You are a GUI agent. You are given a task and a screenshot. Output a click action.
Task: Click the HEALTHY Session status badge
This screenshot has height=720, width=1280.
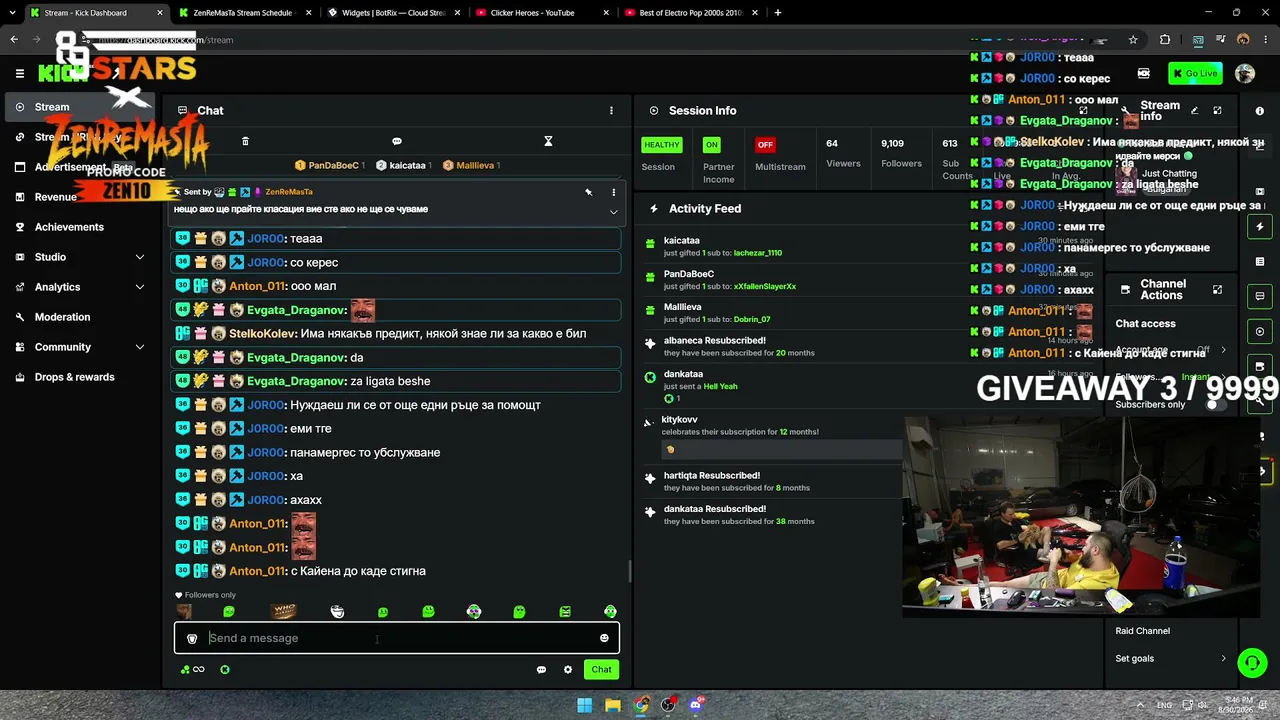661,145
